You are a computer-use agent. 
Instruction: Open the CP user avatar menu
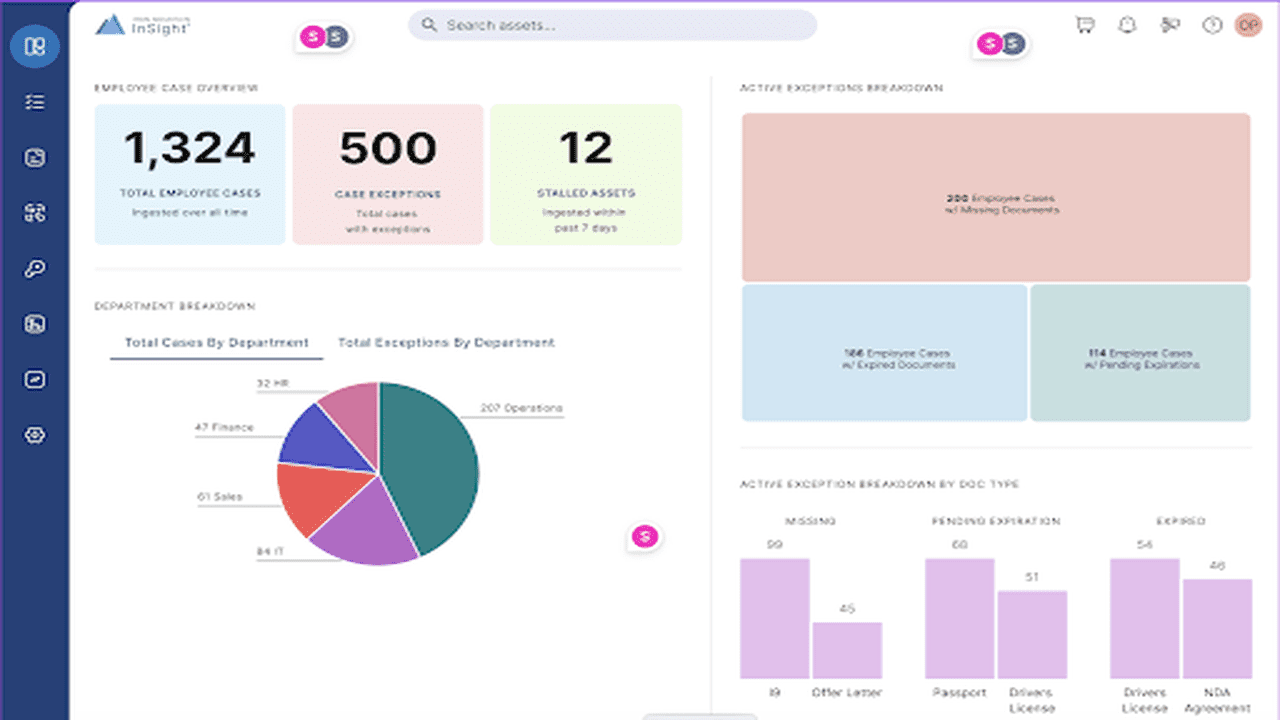(1248, 25)
